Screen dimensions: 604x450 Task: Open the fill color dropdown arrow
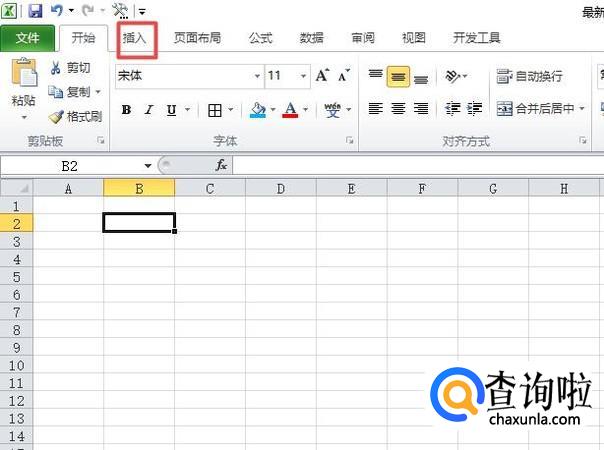(273, 110)
